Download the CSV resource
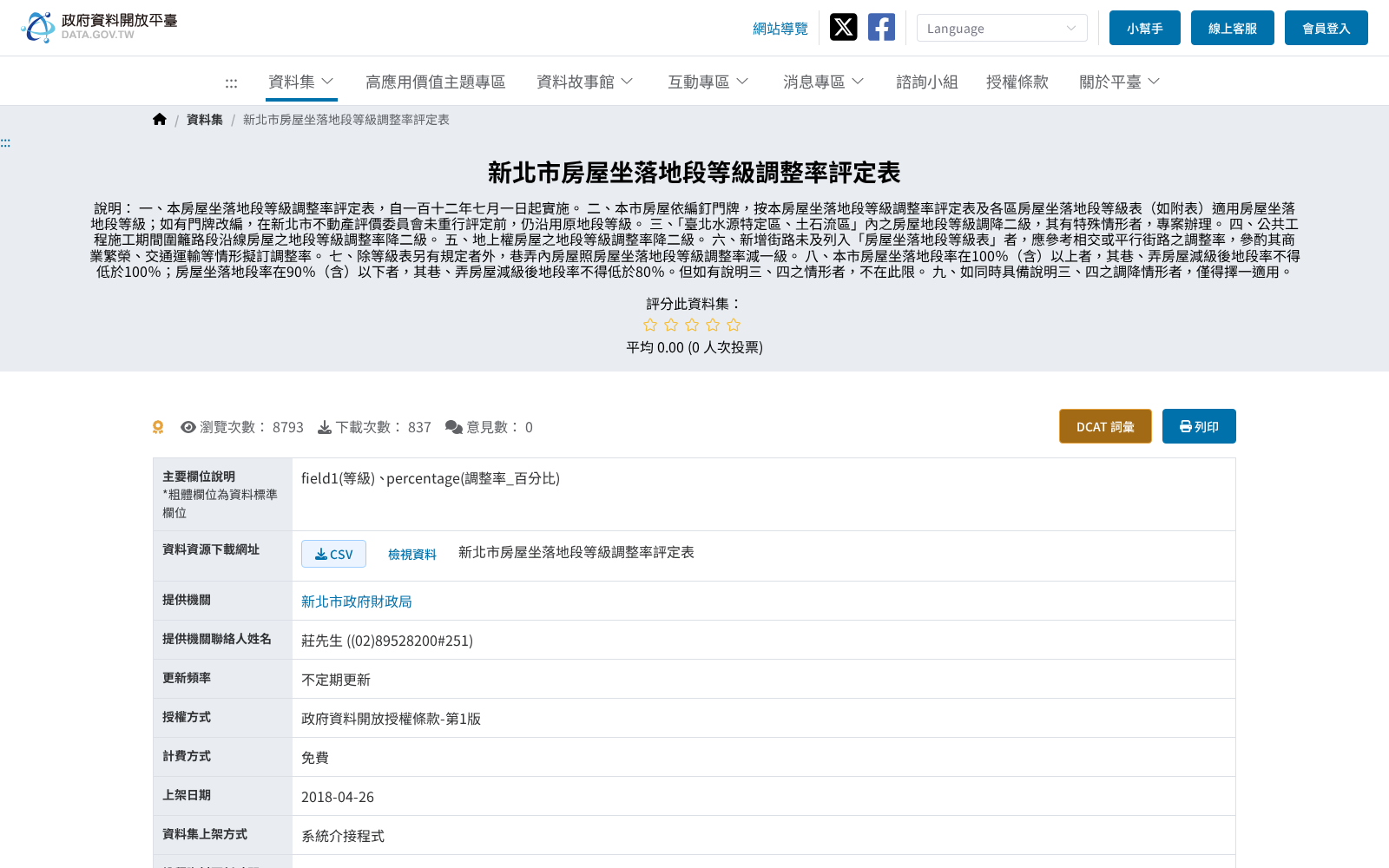 (x=333, y=554)
